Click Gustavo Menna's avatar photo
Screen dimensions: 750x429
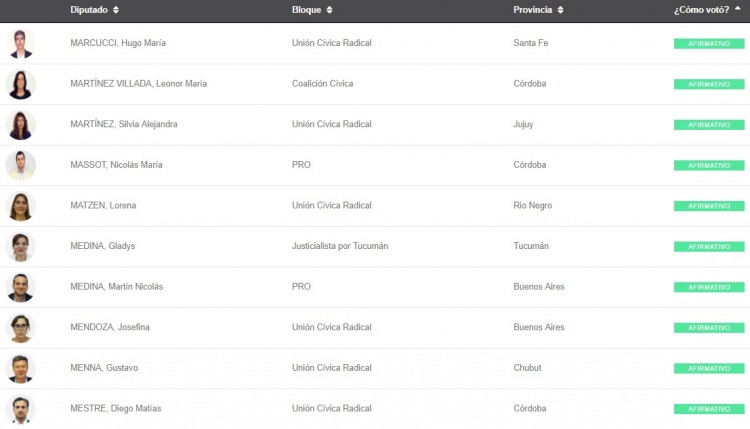[20, 368]
